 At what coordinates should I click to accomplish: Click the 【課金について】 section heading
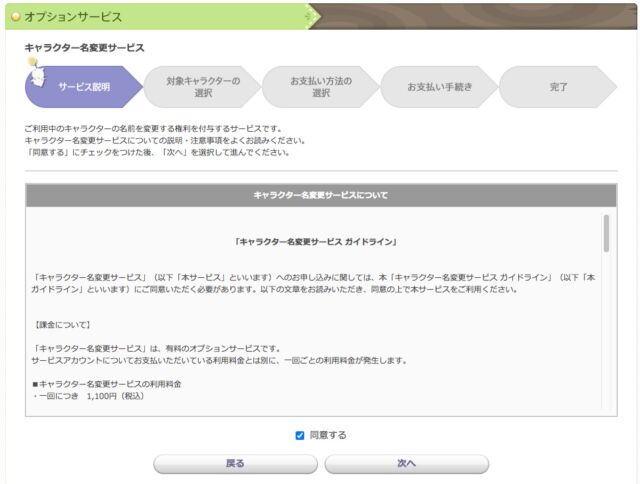point(62,325)
